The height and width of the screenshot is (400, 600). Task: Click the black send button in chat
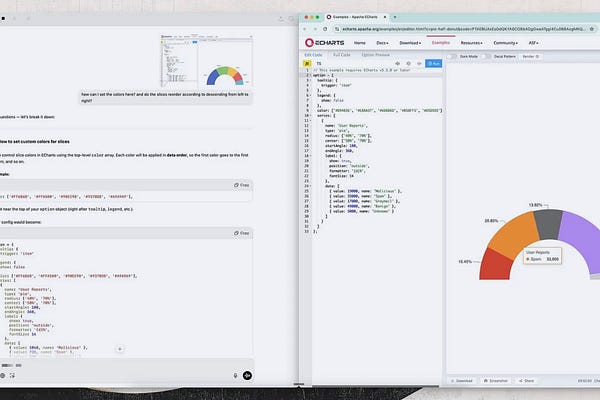(x=248, y=376)
